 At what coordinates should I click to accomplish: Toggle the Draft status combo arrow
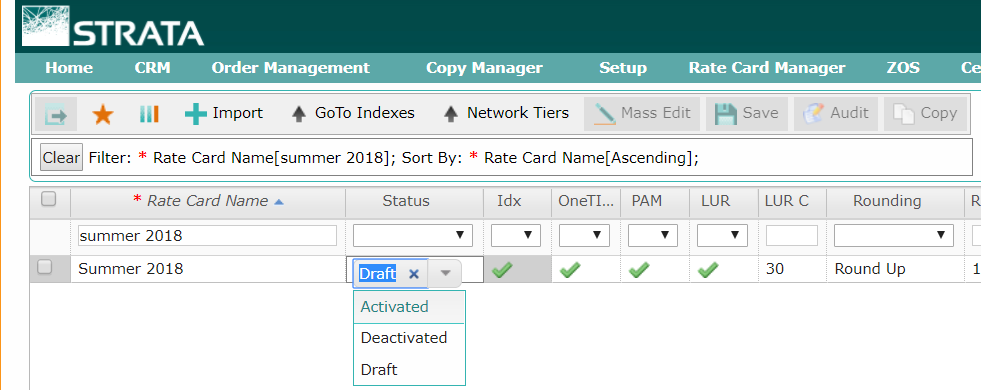click(x=445, y=274)
